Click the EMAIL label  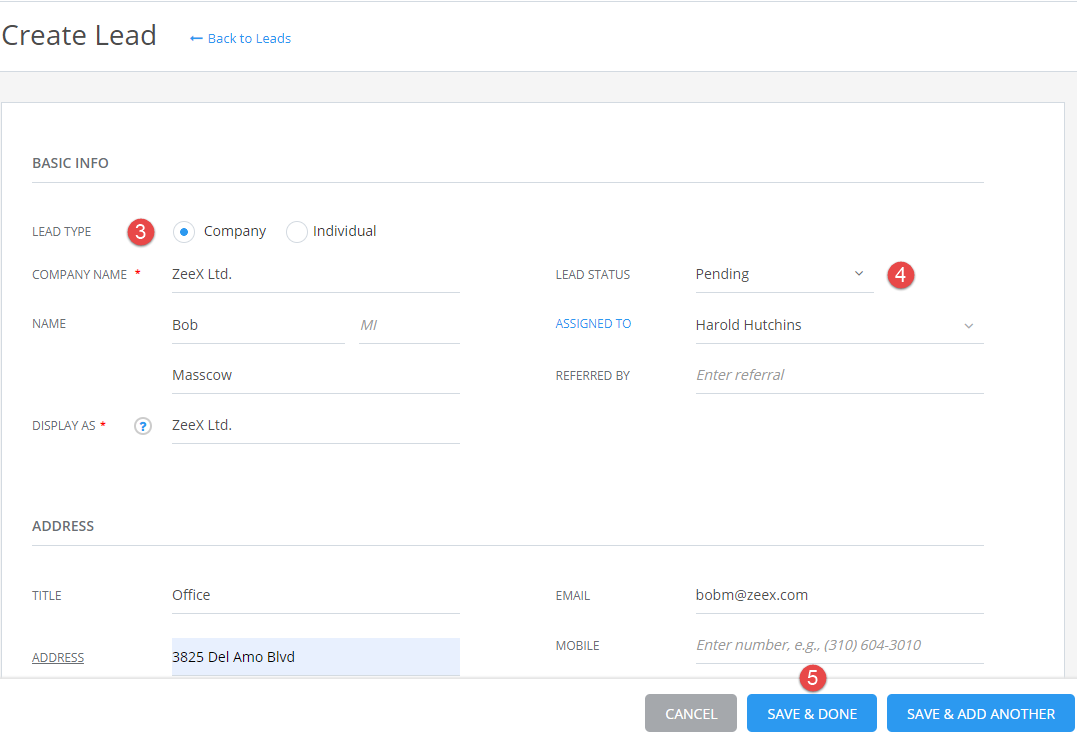(x=573, y=596)
